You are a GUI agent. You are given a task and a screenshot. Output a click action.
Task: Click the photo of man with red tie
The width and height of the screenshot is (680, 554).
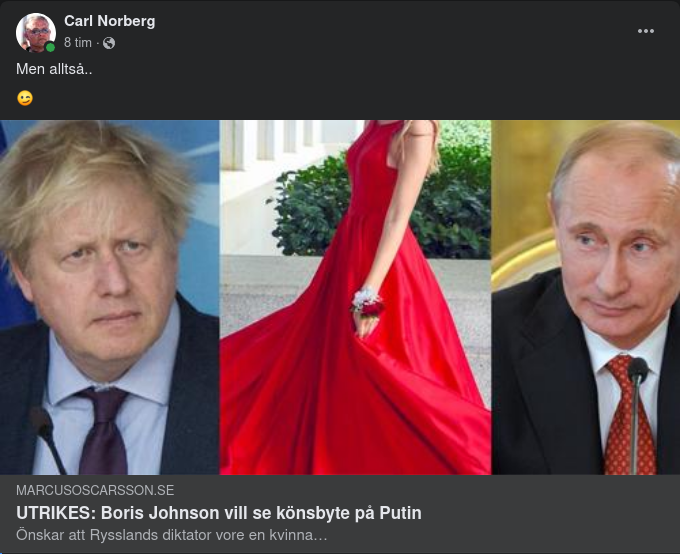[x=586, y=297]
